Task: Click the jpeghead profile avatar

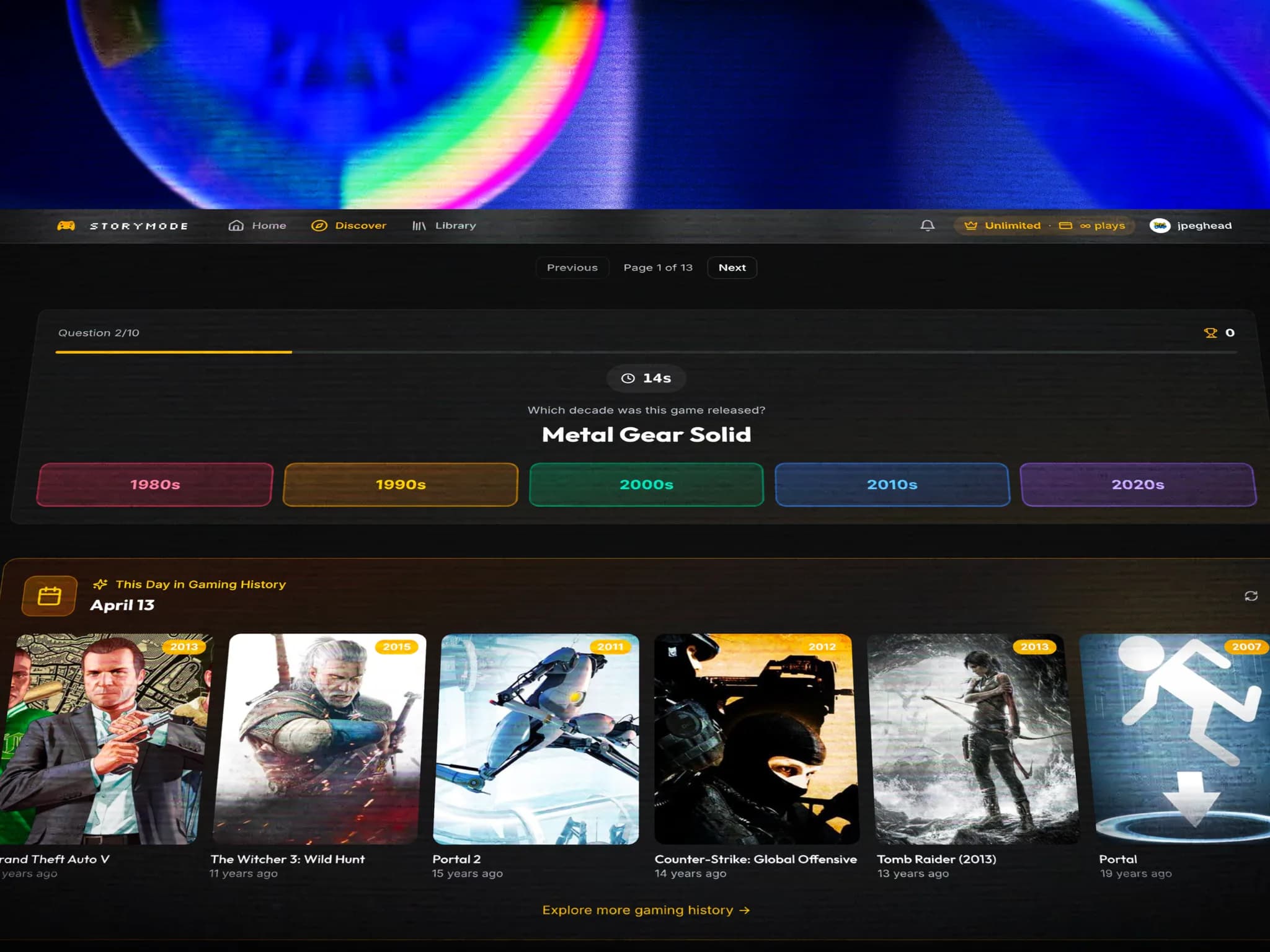Action: point(1159,226)
